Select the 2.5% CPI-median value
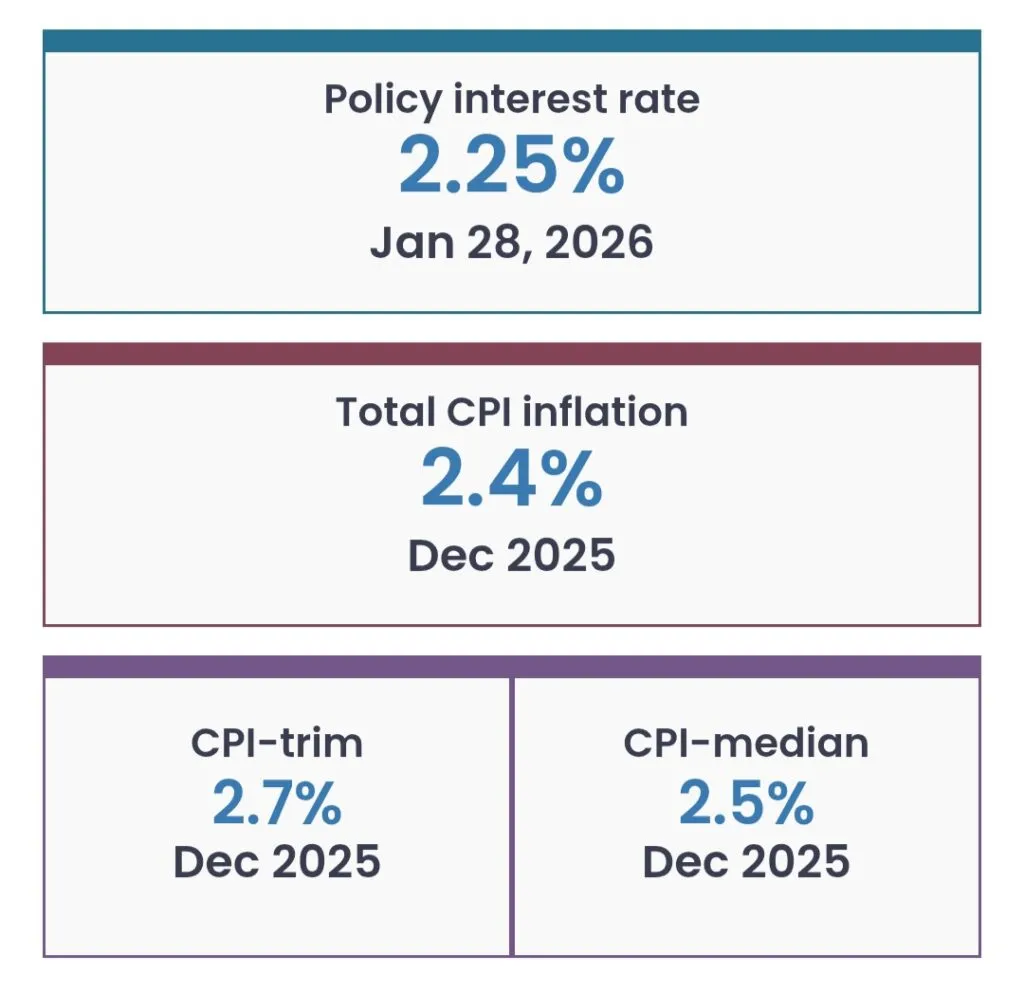Screen dimensions: 1024x992 pos(746,803)
